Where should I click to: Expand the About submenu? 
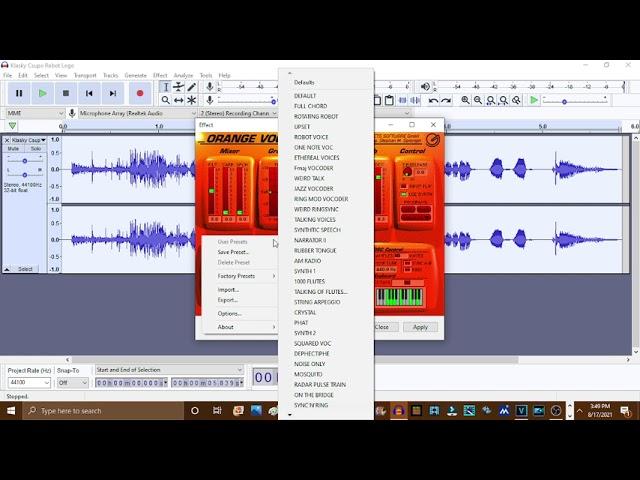[x=246, y=327]
